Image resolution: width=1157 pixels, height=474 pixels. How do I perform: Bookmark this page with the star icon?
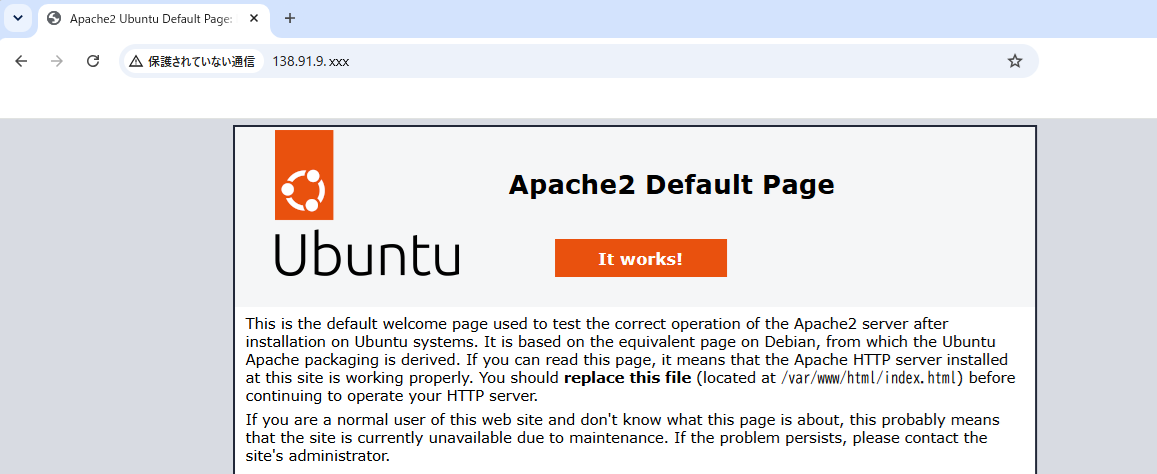point(1015,61)
